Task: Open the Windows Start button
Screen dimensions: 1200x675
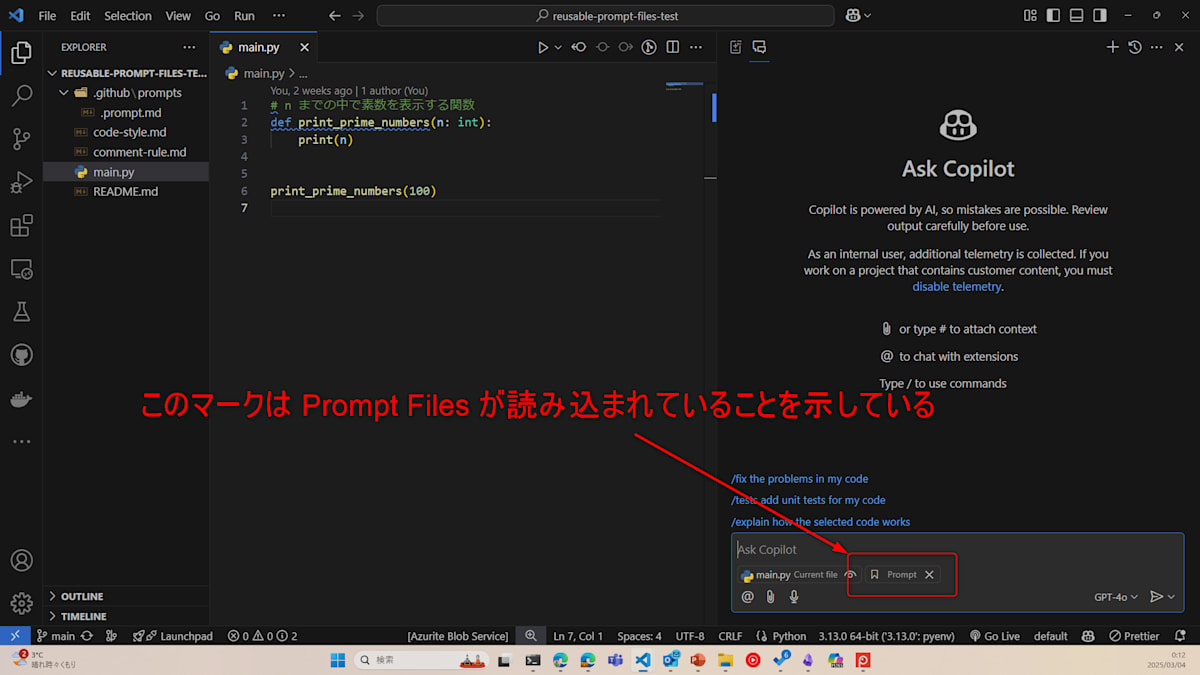Action: tap(337, 660)
